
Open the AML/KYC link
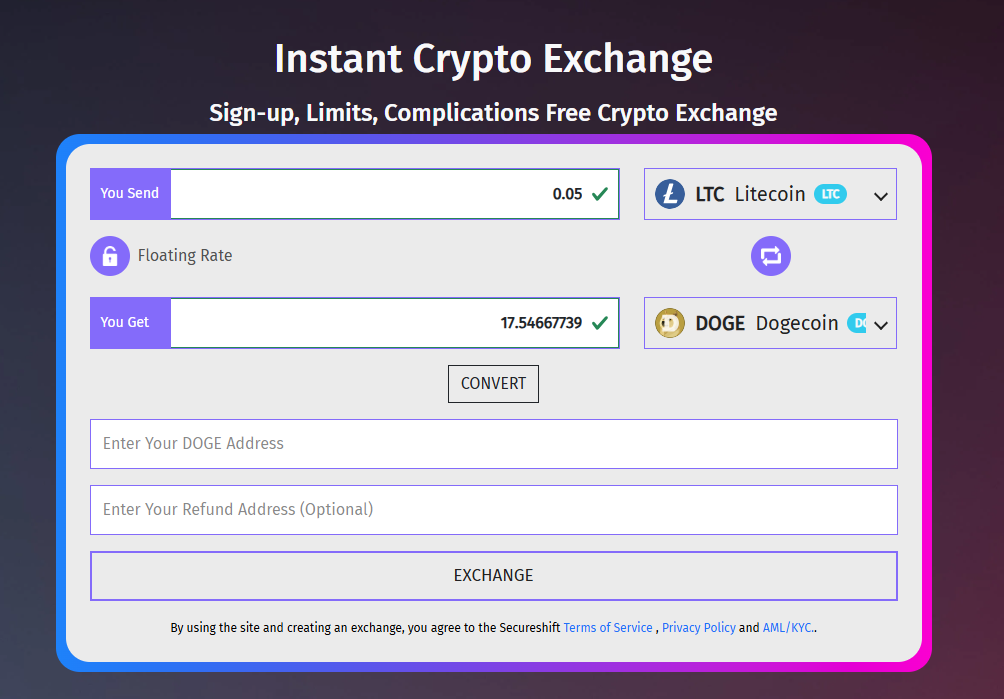pos(788,628)
